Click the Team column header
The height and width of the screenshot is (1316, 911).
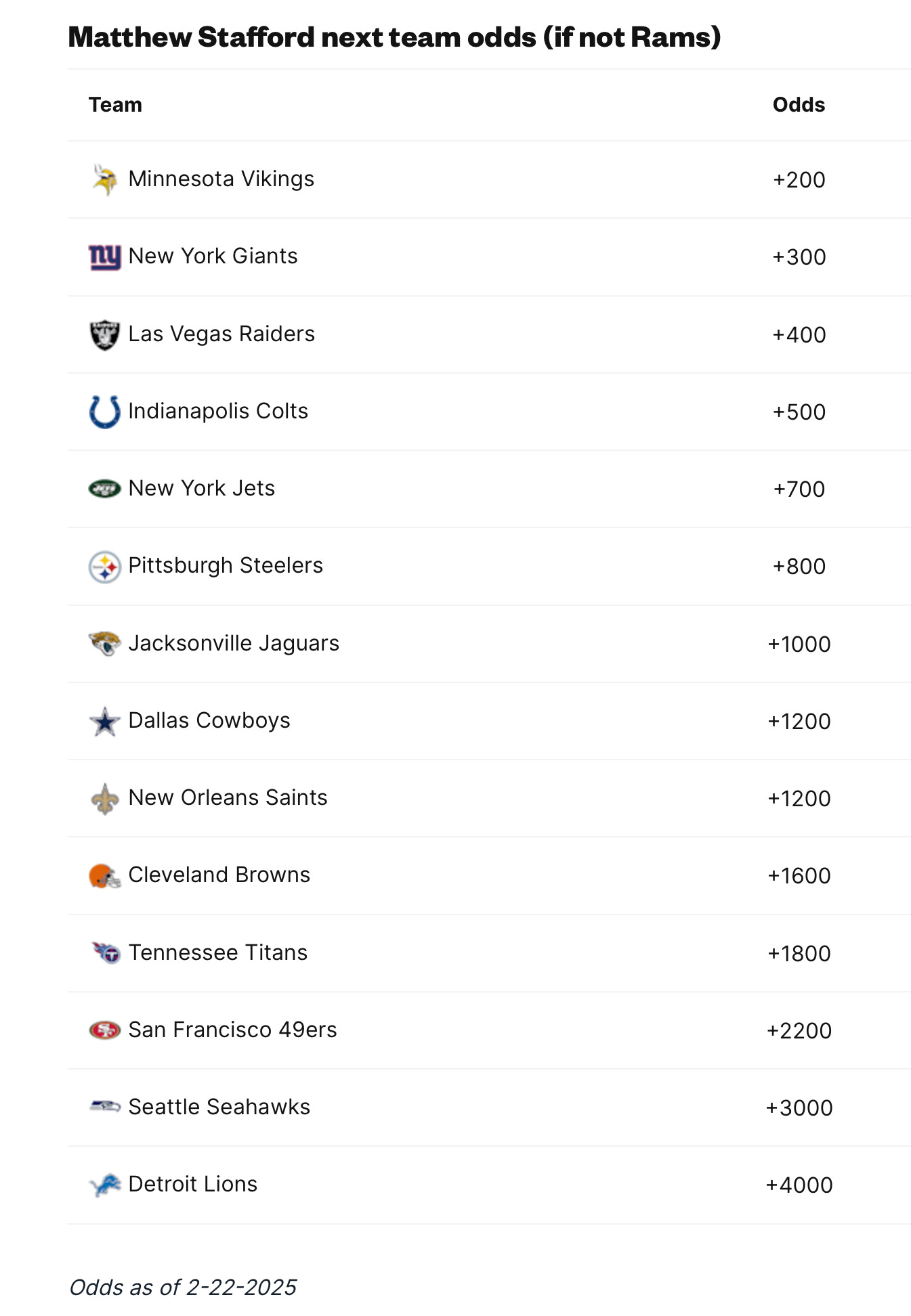116,105
